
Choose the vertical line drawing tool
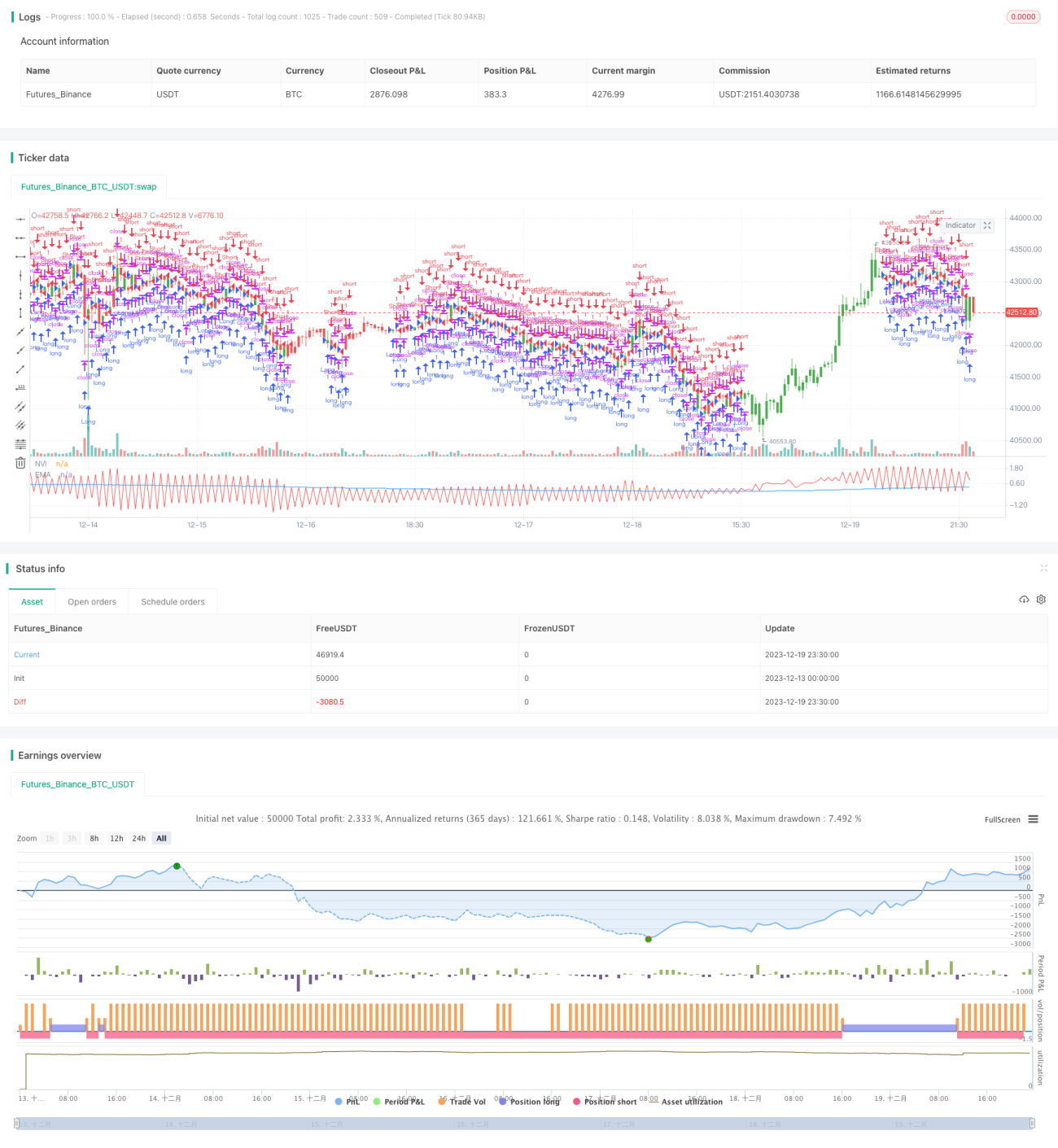click(20, 275)
